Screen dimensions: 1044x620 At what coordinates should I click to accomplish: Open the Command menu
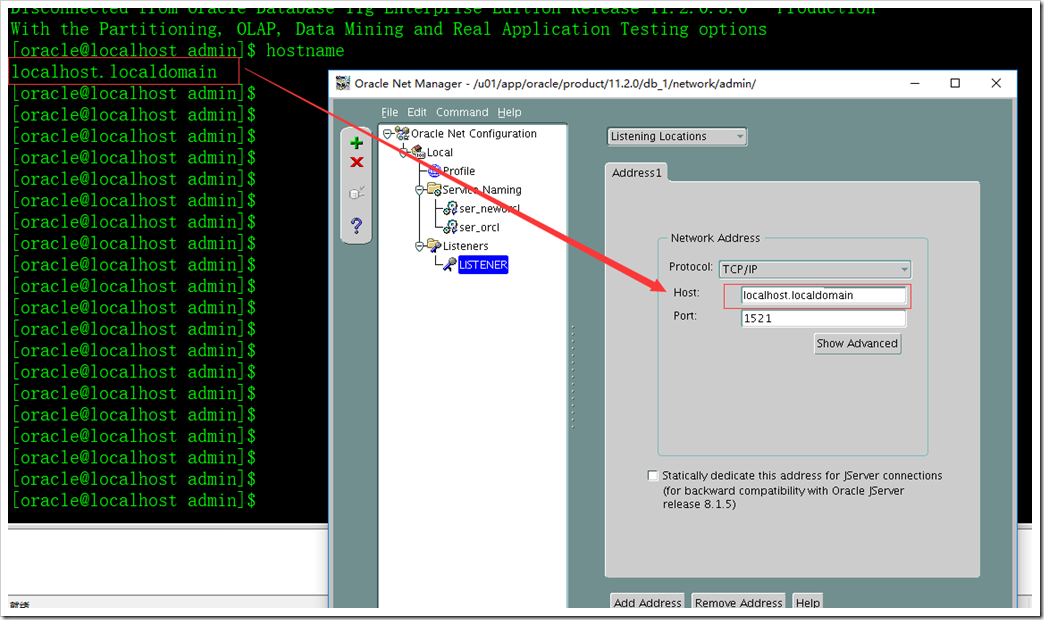pos(462,112)
